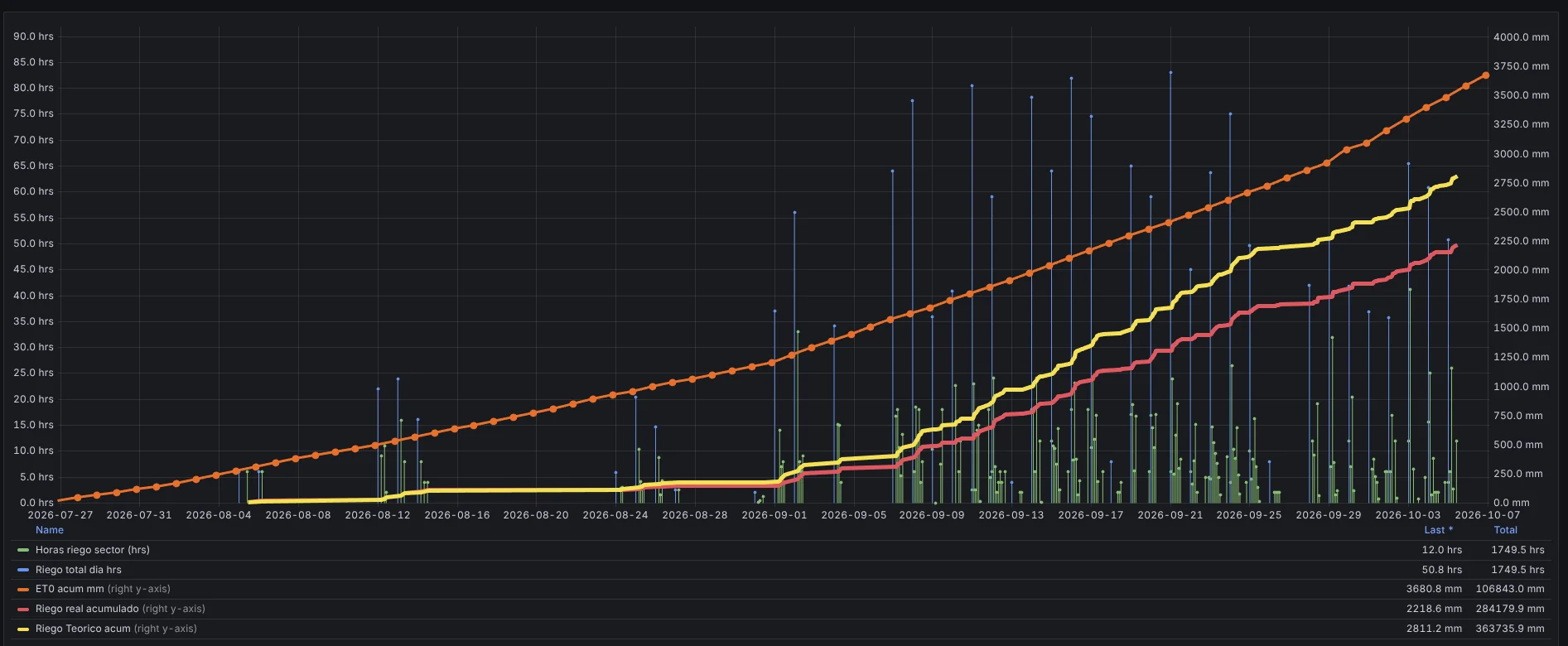Click the last orange ETO data point
This screenshot has height=646, width=1568.
click(1486, 75)
